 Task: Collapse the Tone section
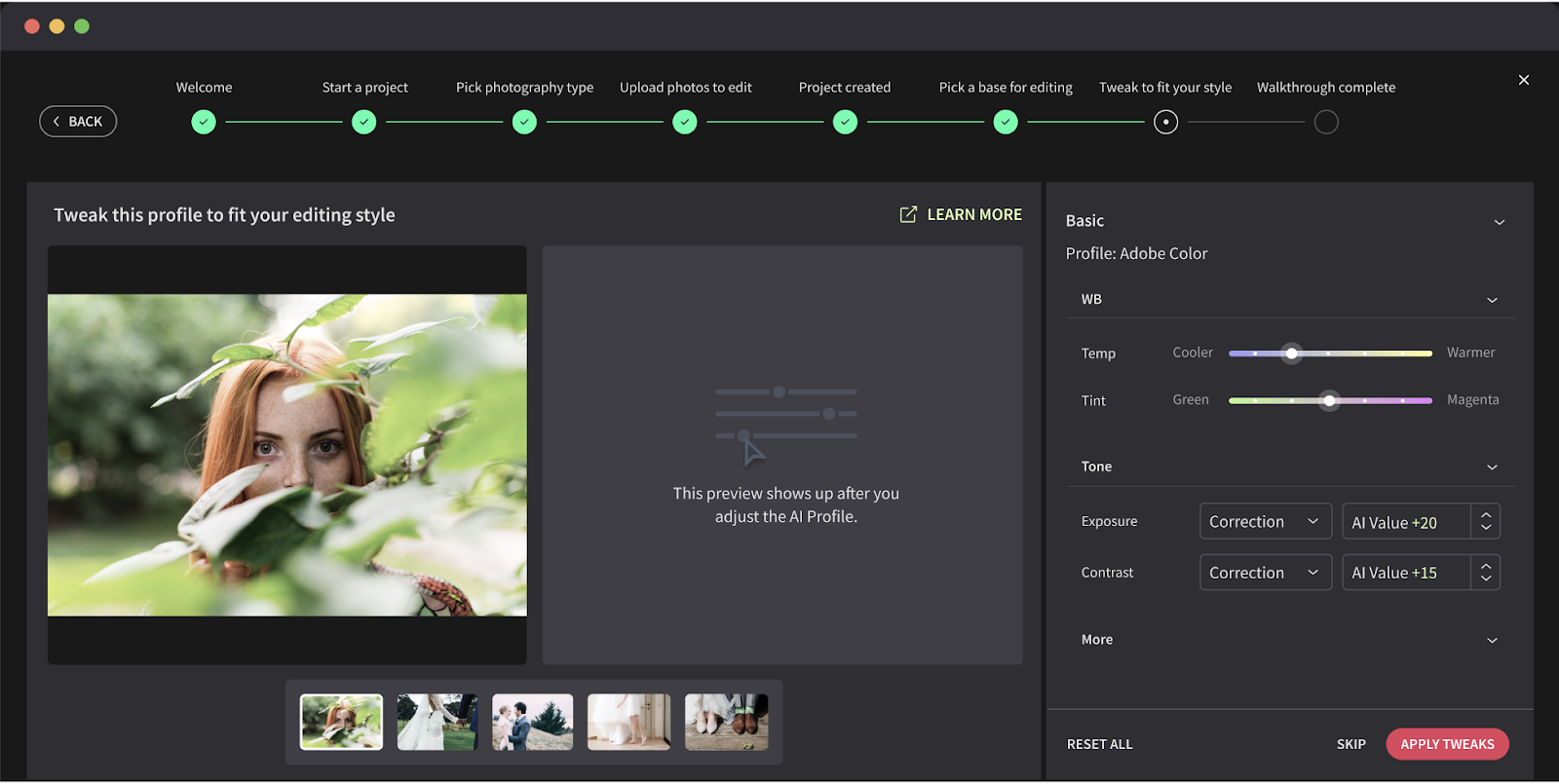click(1492, 467)
